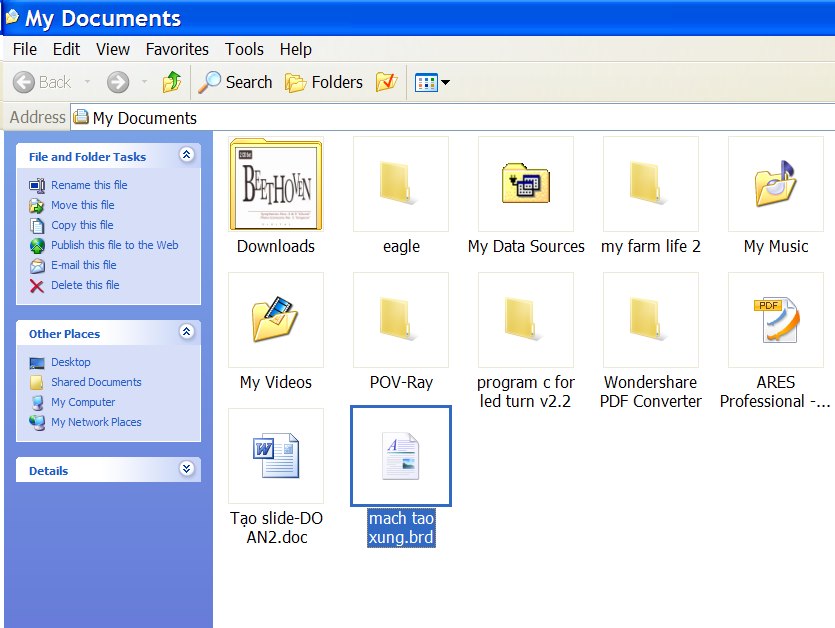
Task: Click the Forward navigation arrow
Action: pos(118,83)
